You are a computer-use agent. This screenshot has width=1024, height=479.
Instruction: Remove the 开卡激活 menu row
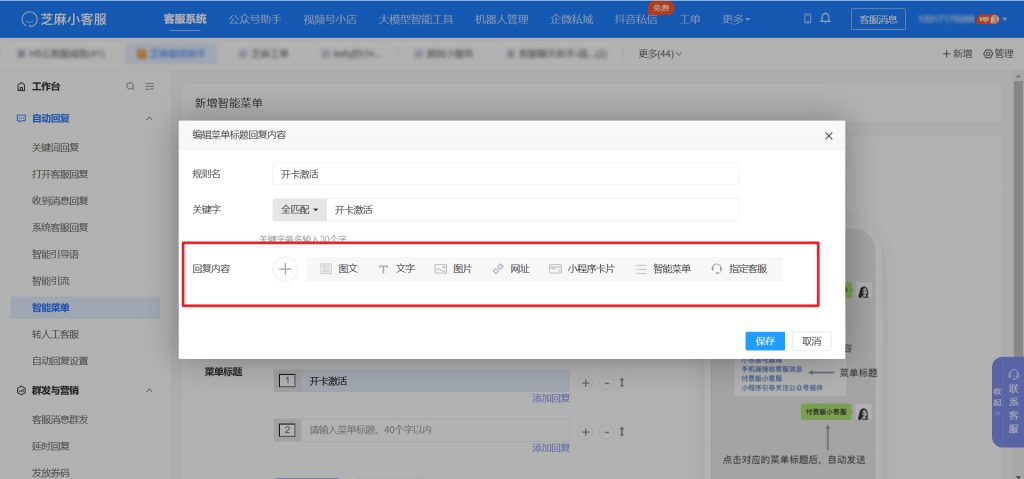[606, 382]
